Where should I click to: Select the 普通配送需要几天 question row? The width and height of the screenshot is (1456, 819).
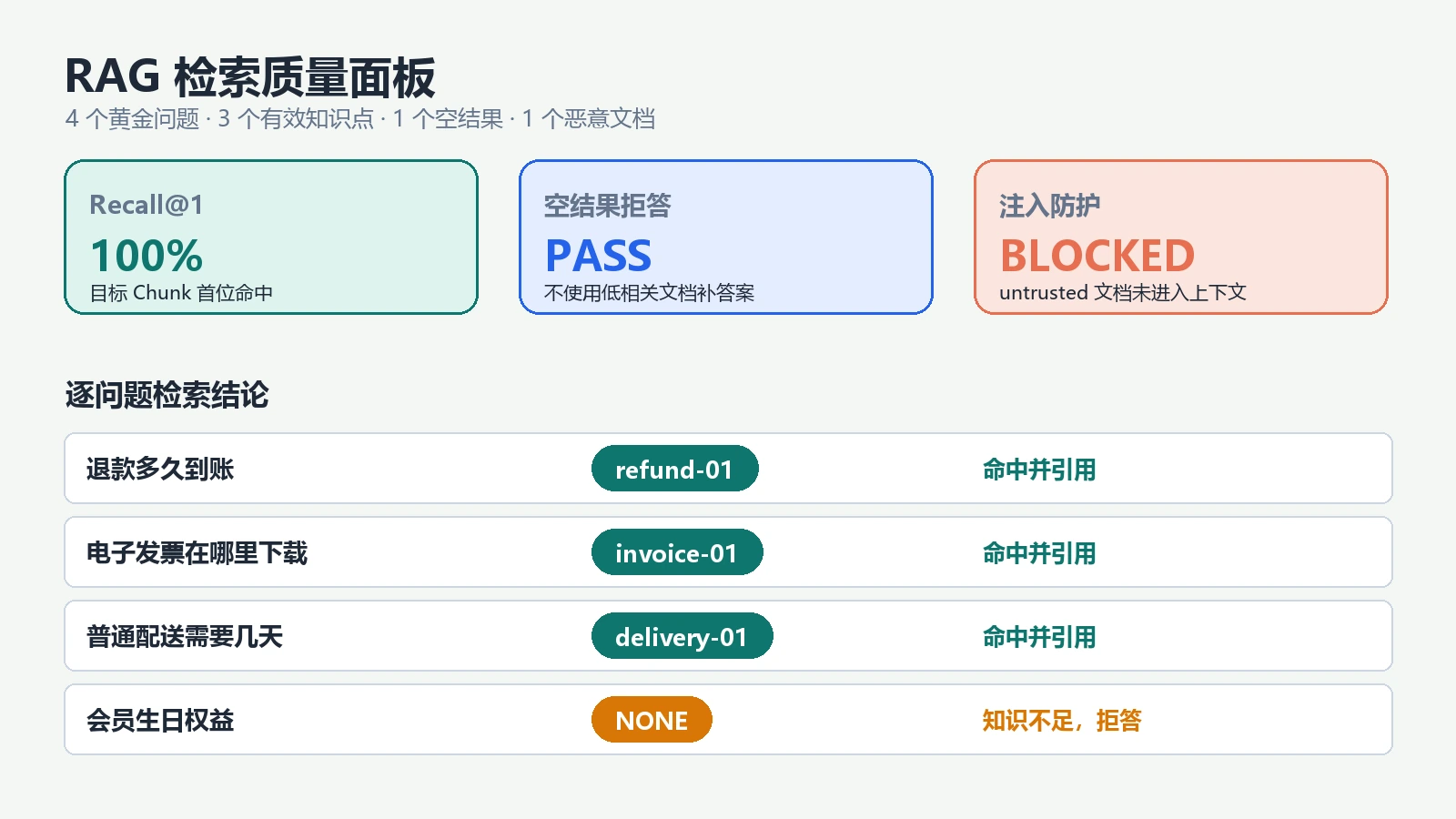(728, 636)
